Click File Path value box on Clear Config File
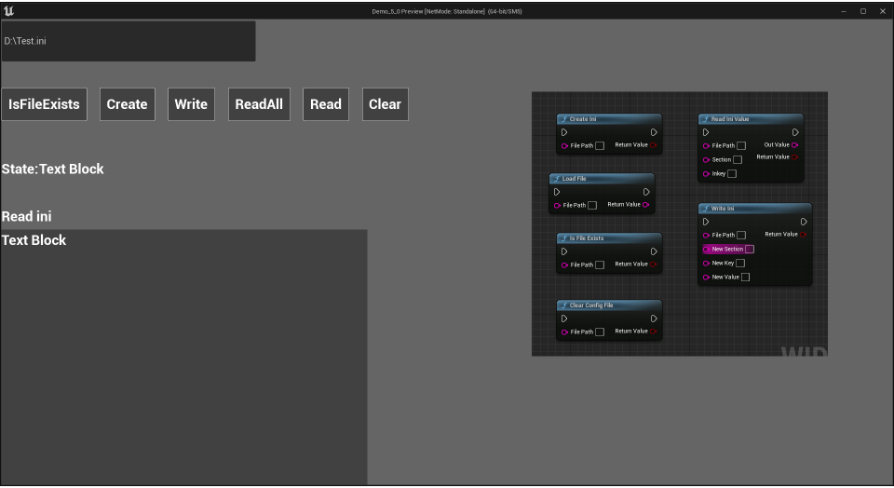This screenshot has height=488, width=894. 600,332
